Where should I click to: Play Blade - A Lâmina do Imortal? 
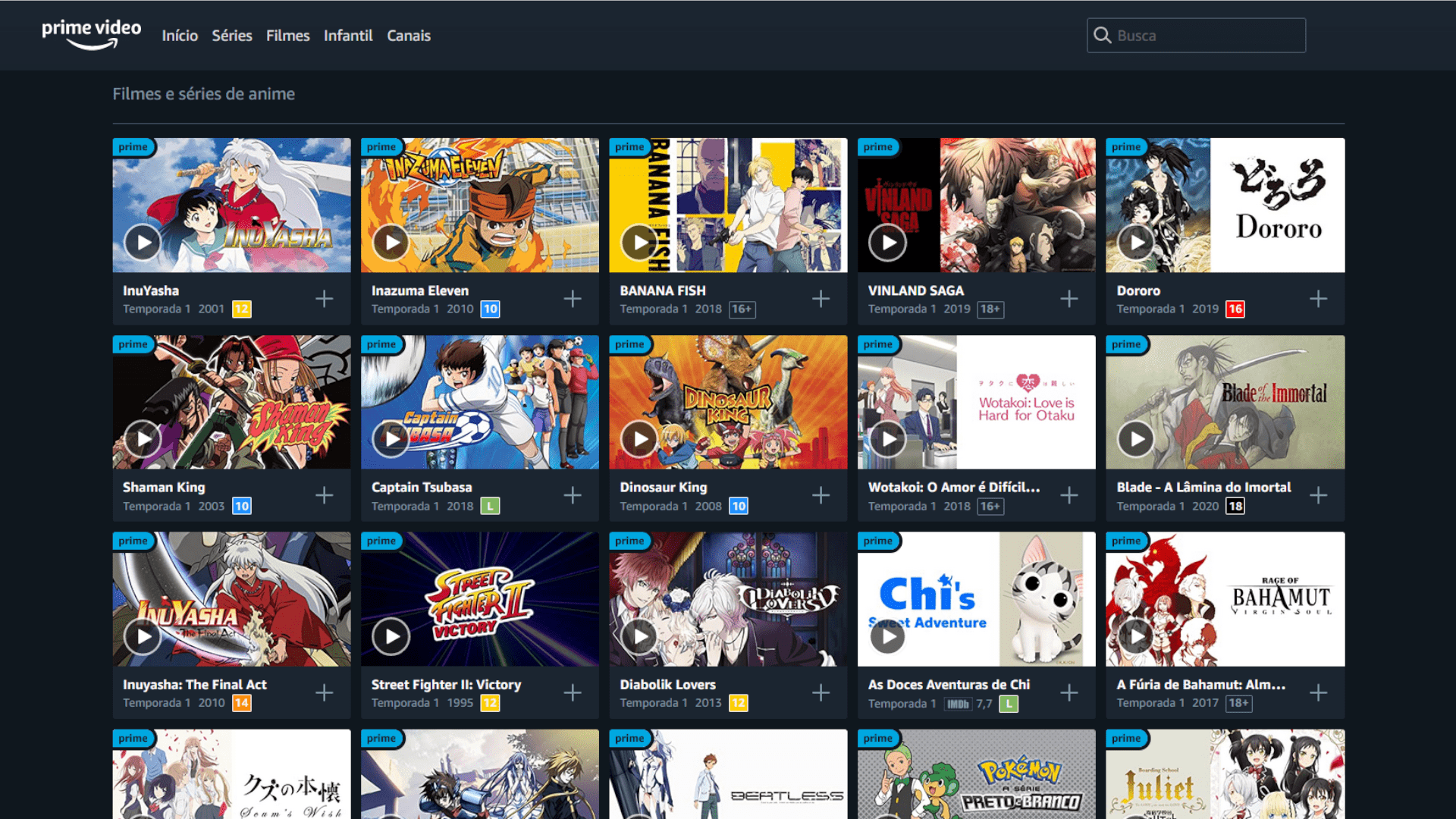[x=1137, y=439]
